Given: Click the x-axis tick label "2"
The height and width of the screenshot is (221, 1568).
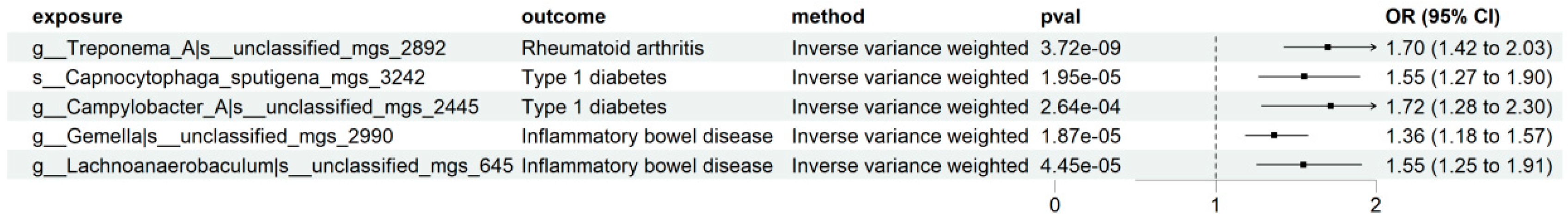Looking at the screenshot, I should 1376,206.
